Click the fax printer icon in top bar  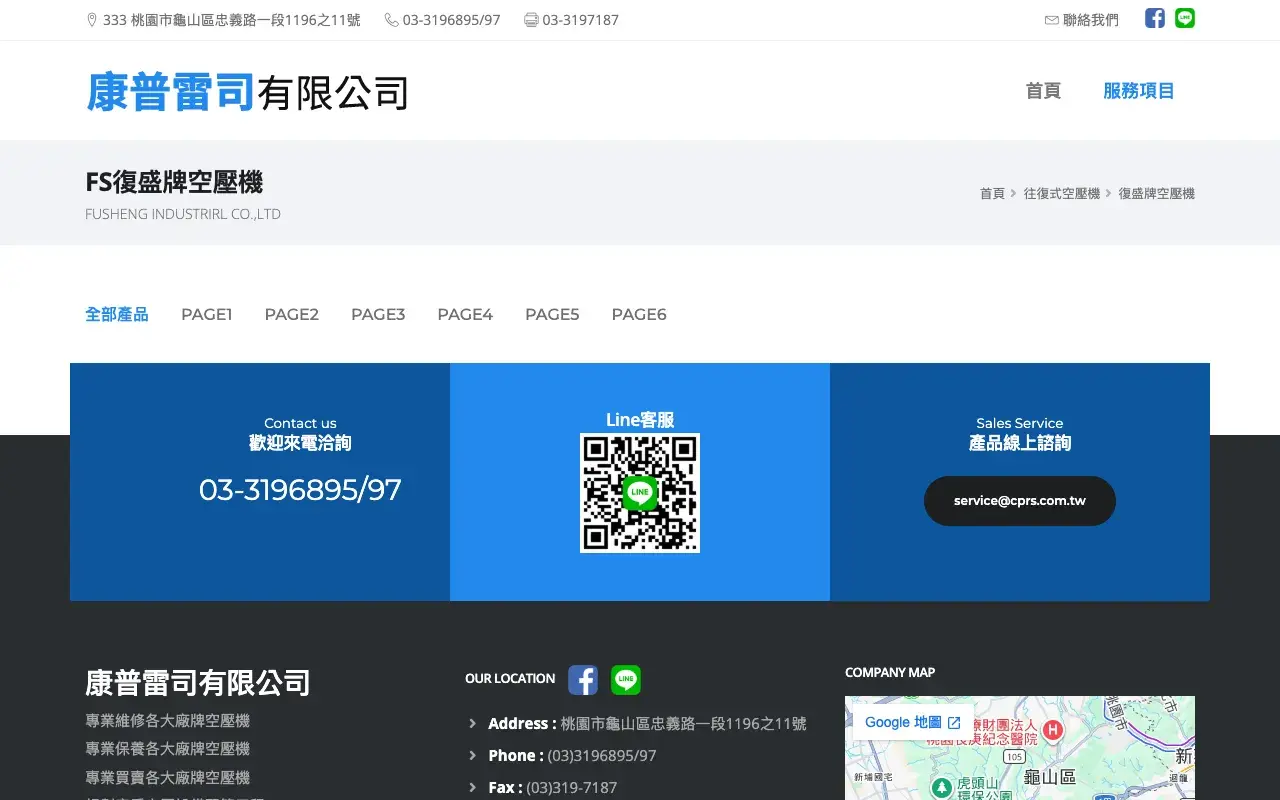coord(531,20)
